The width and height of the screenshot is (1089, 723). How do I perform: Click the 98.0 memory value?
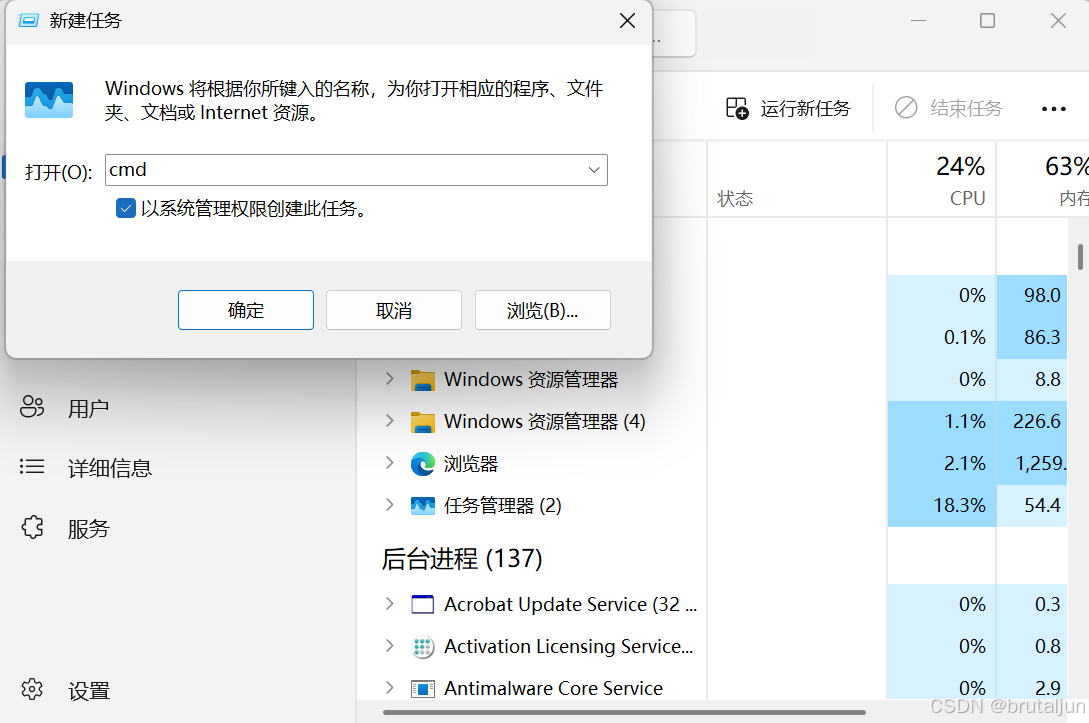pos(1042,295)
